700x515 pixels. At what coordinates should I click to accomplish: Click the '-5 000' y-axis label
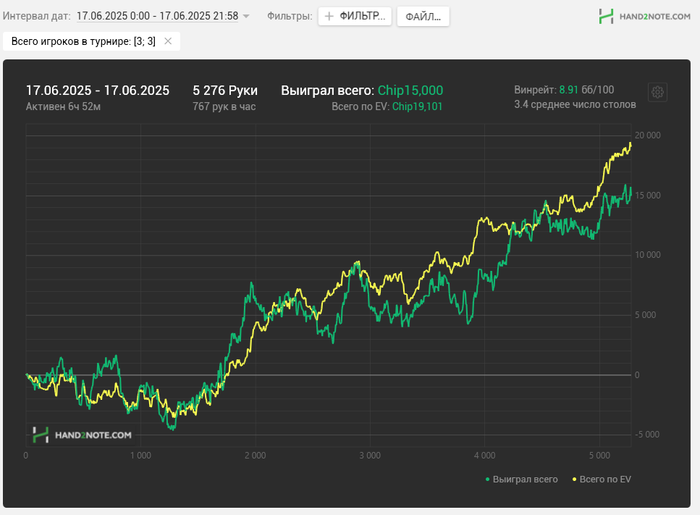pyautogui.click(x=647, y=435)
